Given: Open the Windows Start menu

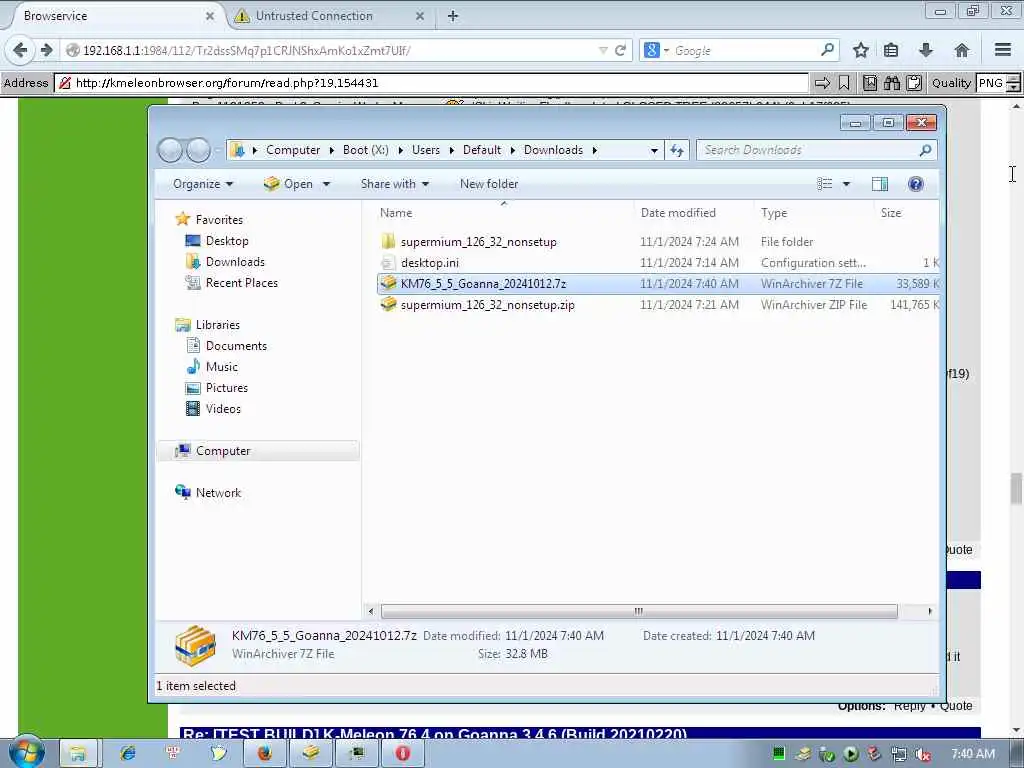Looking at the screenshot, I should [x=25, y=752].
